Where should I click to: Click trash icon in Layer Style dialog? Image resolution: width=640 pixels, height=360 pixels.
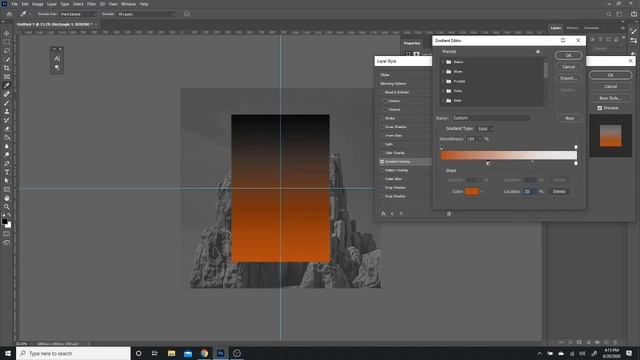[x=449, y=213]
